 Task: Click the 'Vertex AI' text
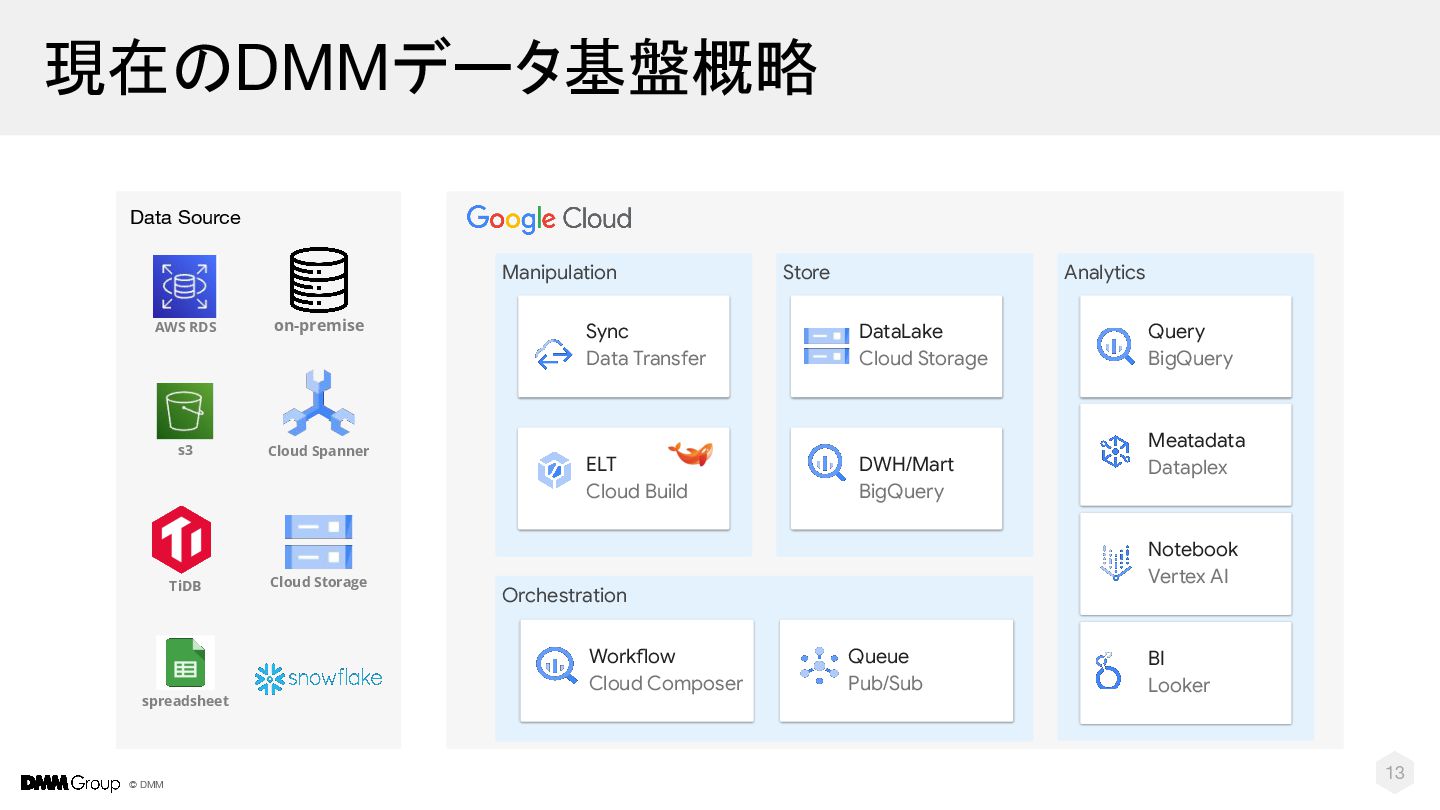point(1188,576)
